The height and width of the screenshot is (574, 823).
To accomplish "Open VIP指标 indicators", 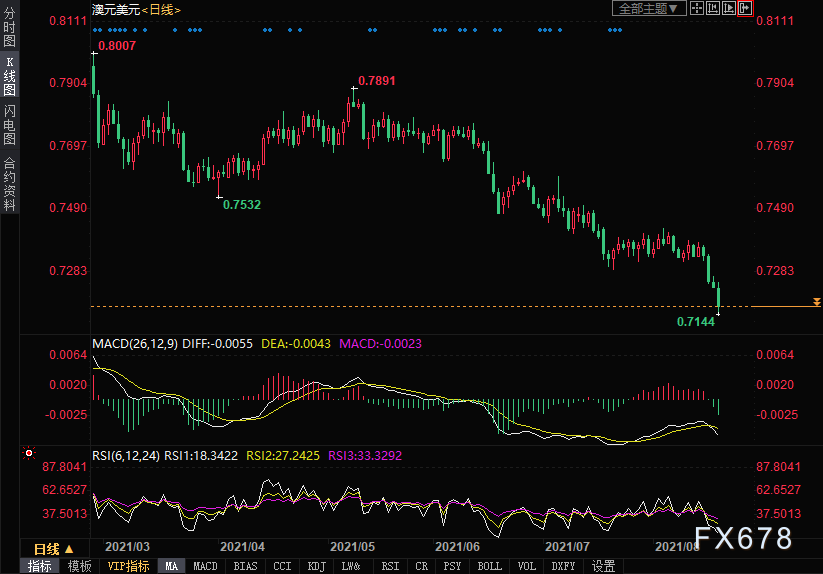I will (129, 566).
